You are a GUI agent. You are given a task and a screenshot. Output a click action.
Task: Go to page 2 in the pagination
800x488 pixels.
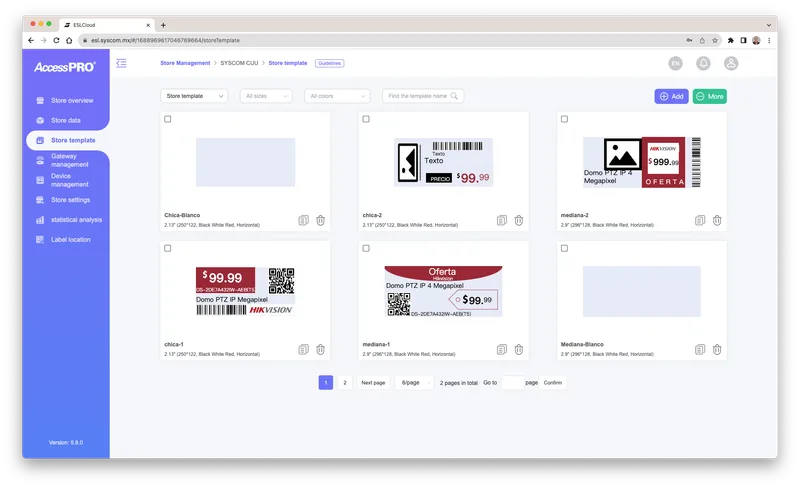(345, 383)
